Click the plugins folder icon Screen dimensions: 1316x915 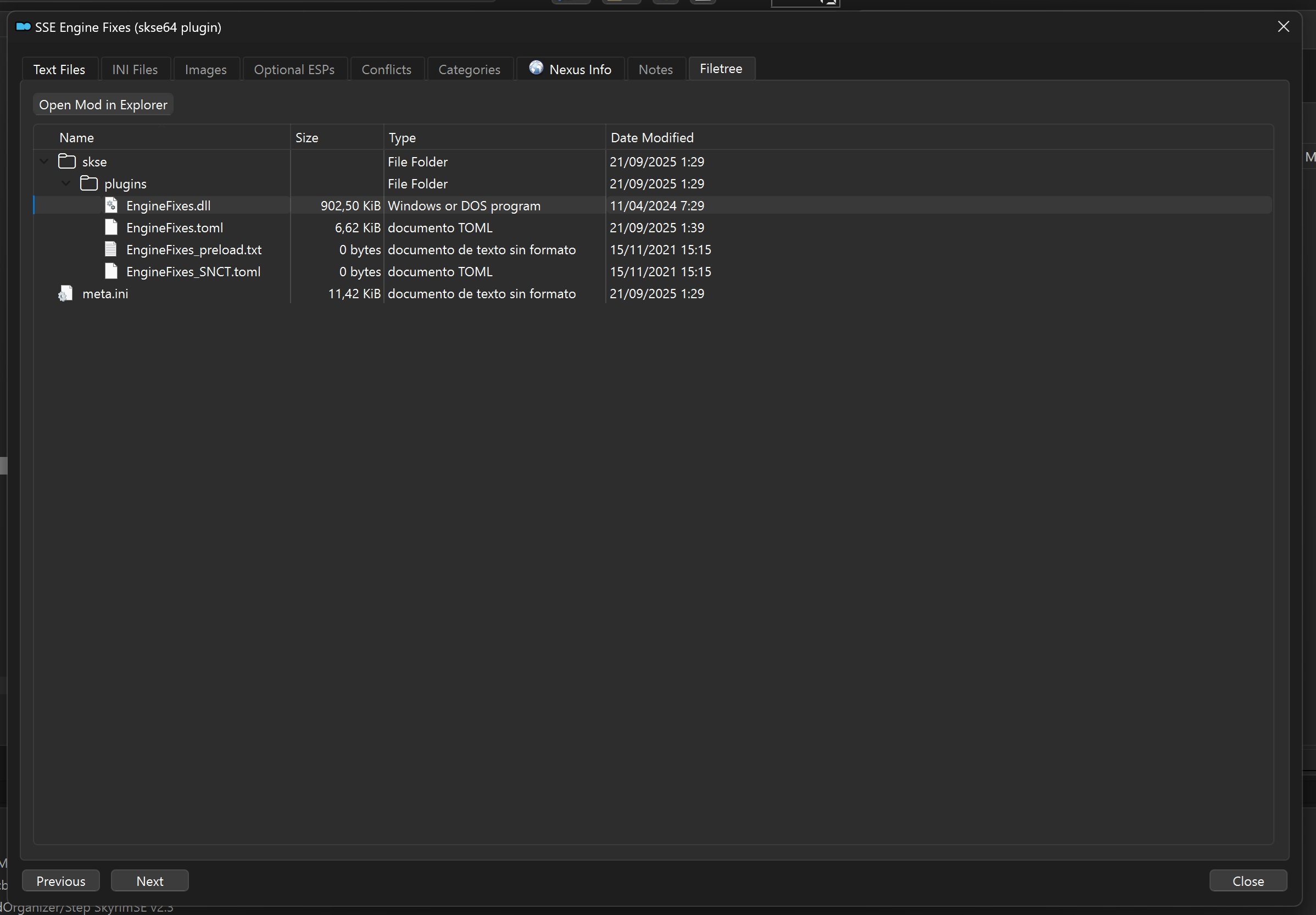[x=89, y=183]
